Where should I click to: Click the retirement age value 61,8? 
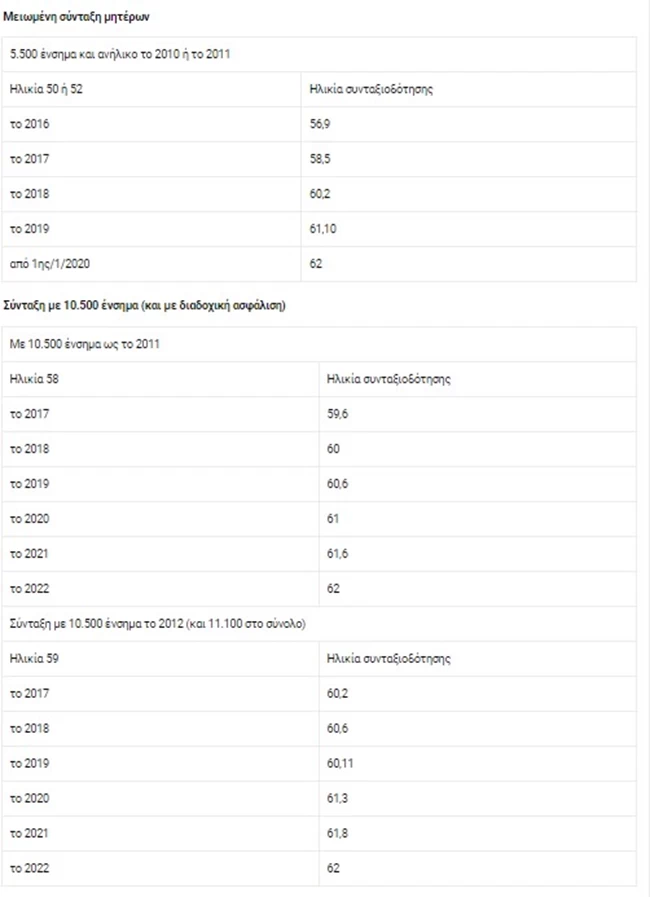coord(338,834)
